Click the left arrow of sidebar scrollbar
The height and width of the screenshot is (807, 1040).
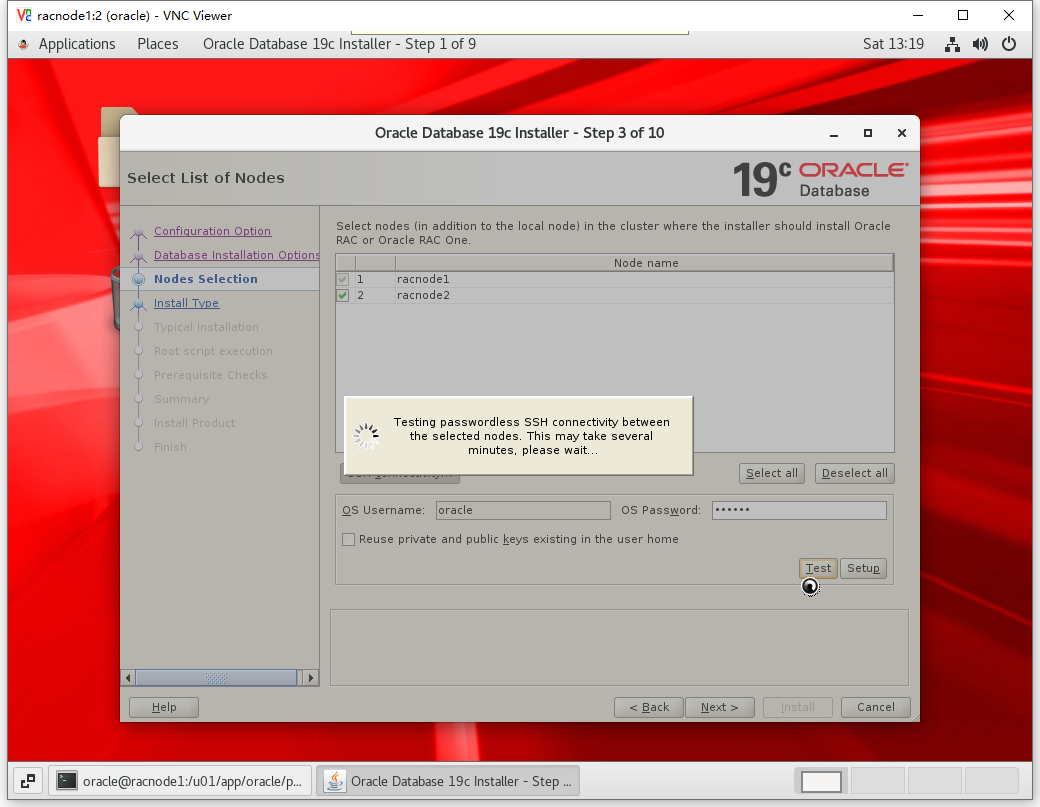127,678
